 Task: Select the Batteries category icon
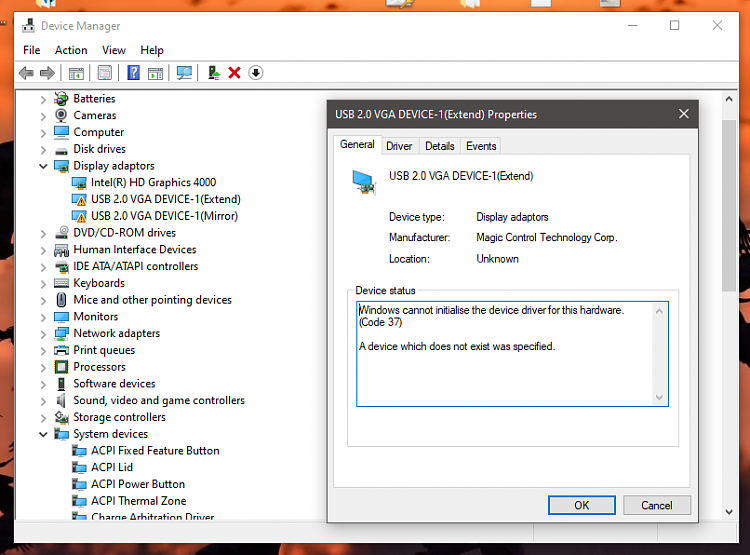[x=61, y=99]
